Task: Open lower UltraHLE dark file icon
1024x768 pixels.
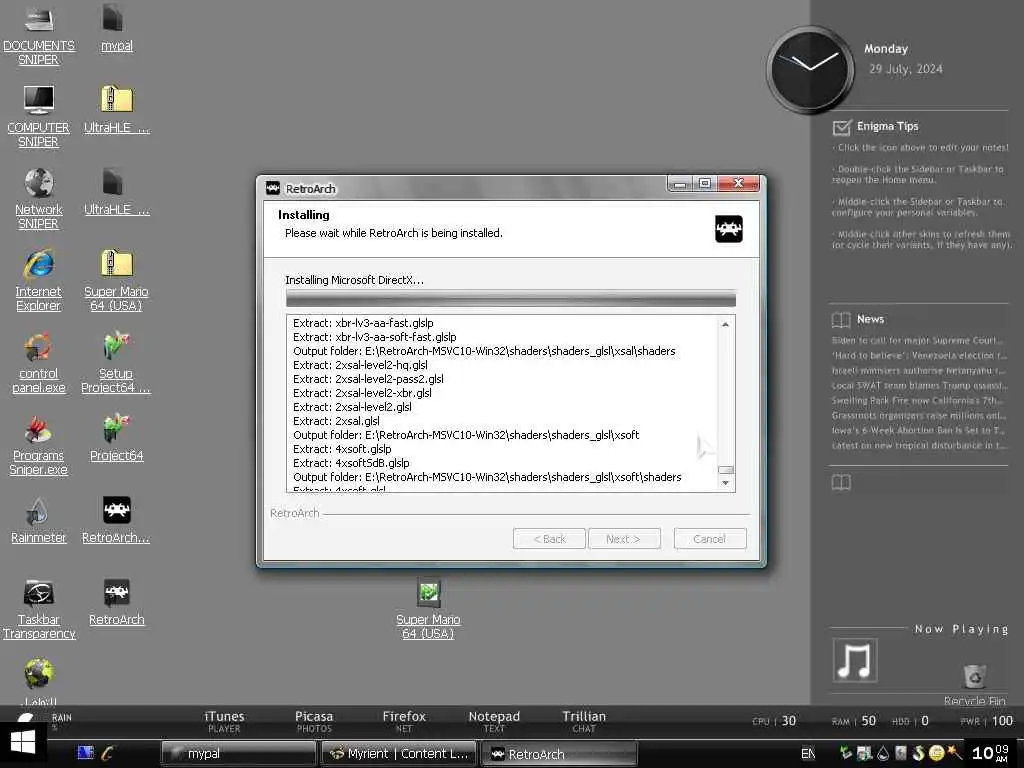Action: (x=116, y=191)
